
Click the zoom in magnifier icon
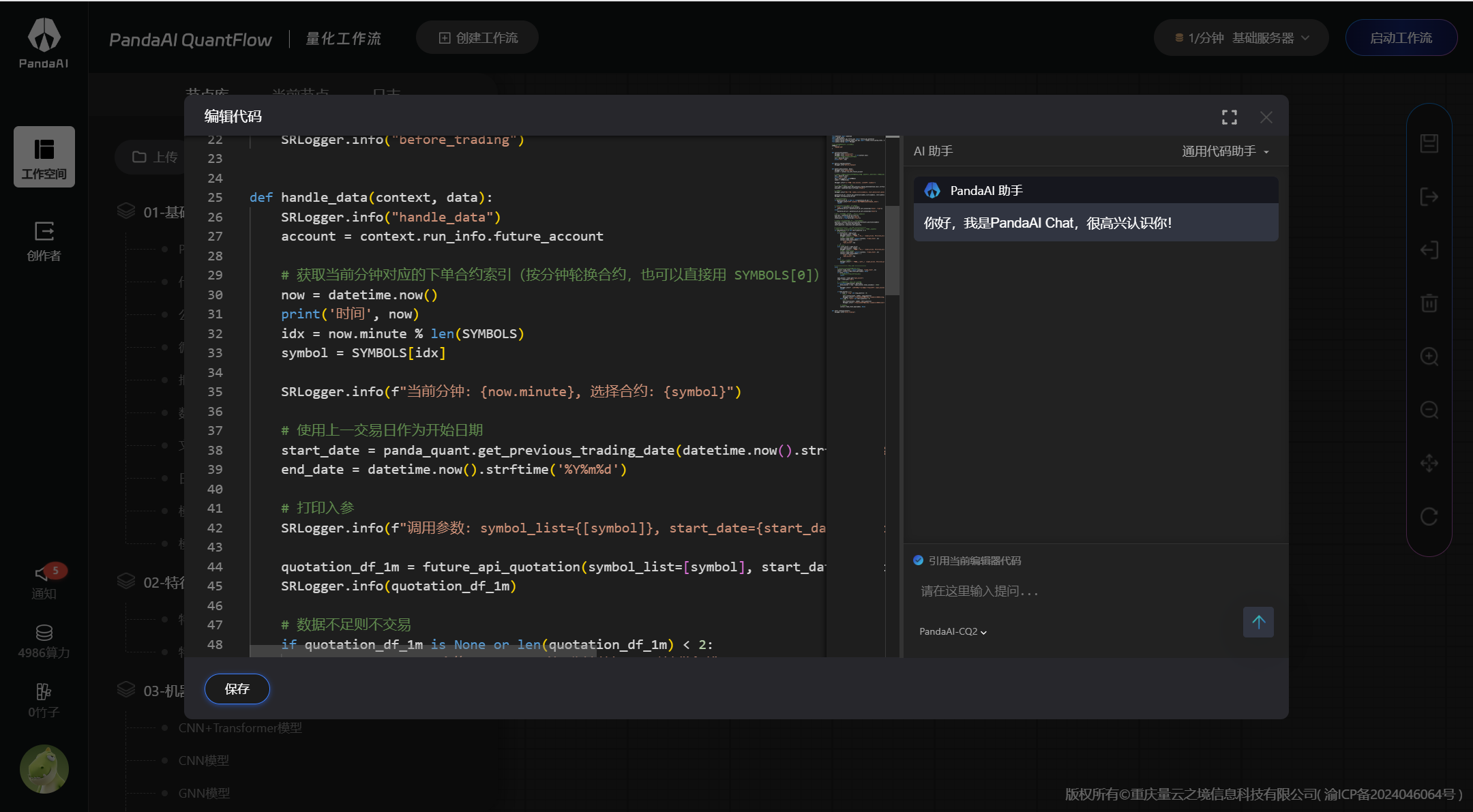pos(1429,357)
